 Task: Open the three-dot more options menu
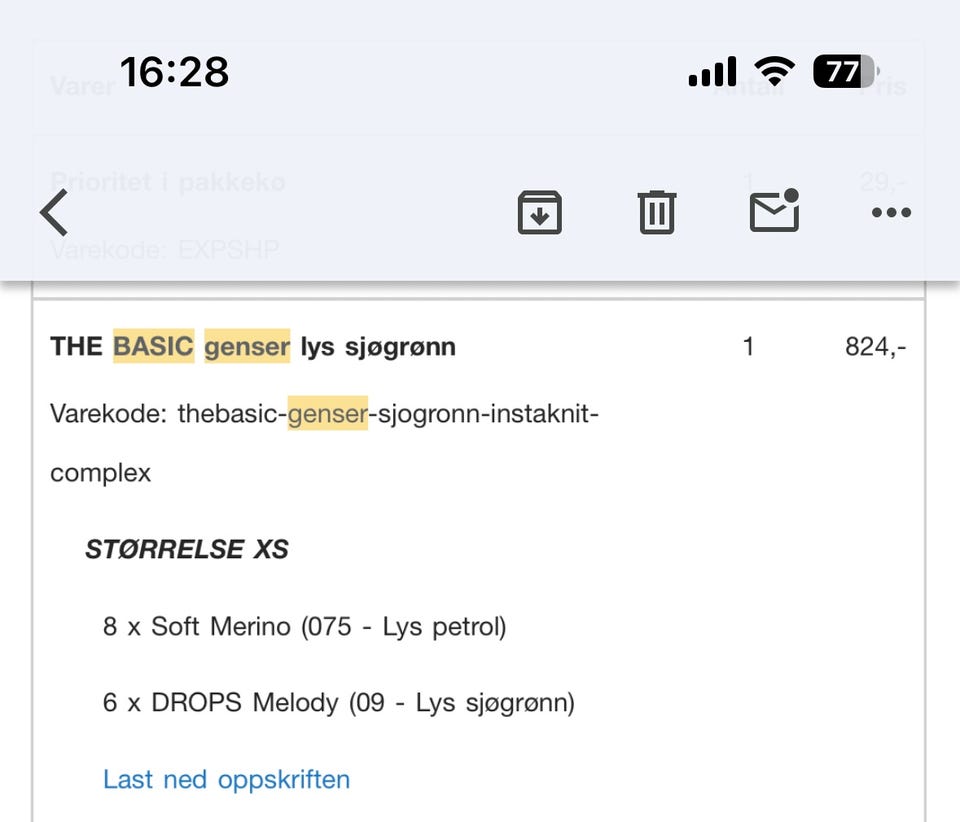click(x=891, y=213)
